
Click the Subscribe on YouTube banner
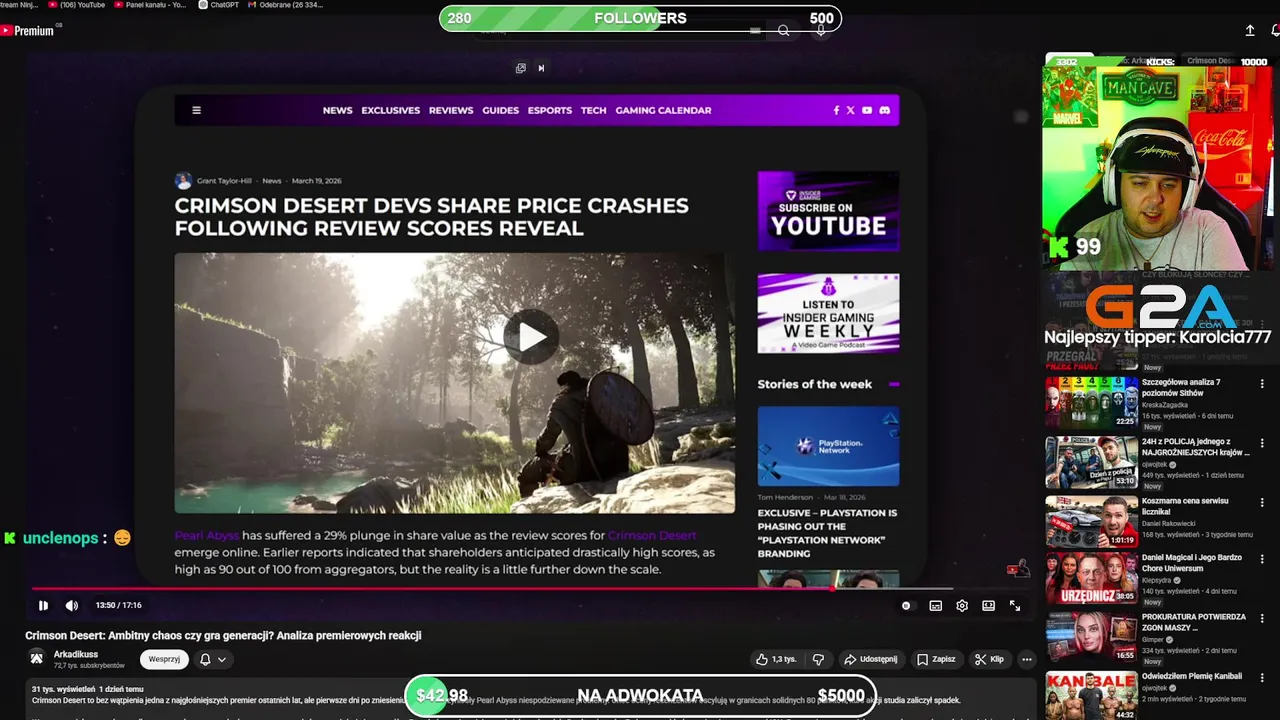(828, 211)
